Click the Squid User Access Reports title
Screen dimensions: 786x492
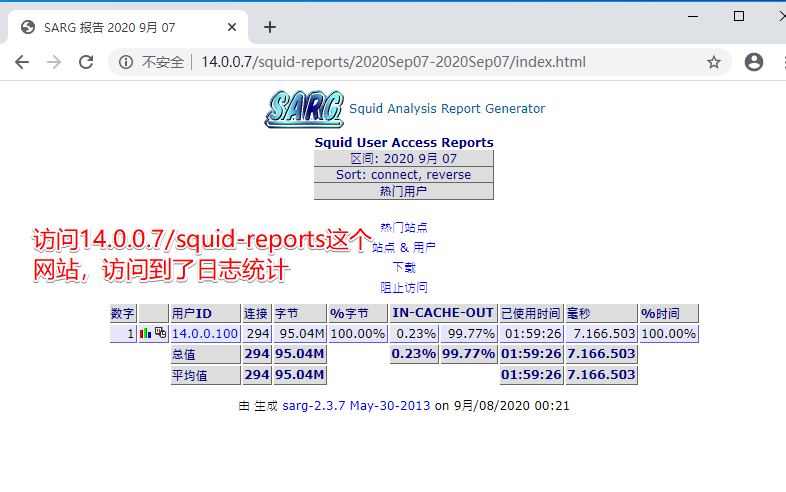click(x=404, y=142)
